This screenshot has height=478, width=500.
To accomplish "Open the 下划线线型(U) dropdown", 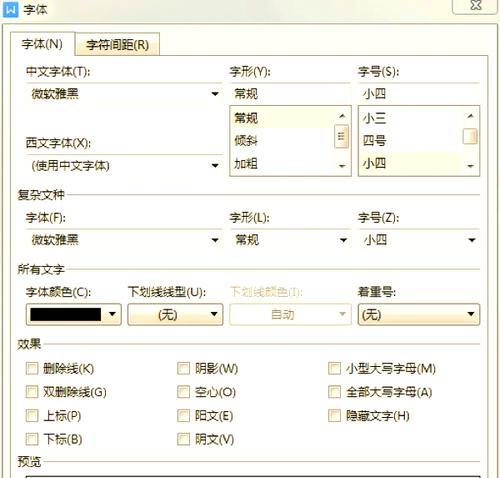I will 175,314.
